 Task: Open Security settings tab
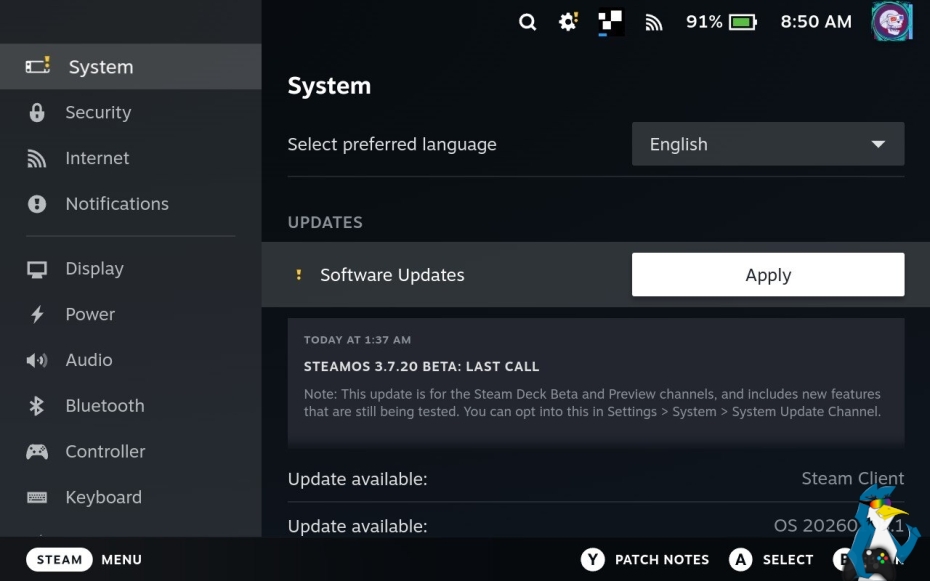(x=98, y=113)
